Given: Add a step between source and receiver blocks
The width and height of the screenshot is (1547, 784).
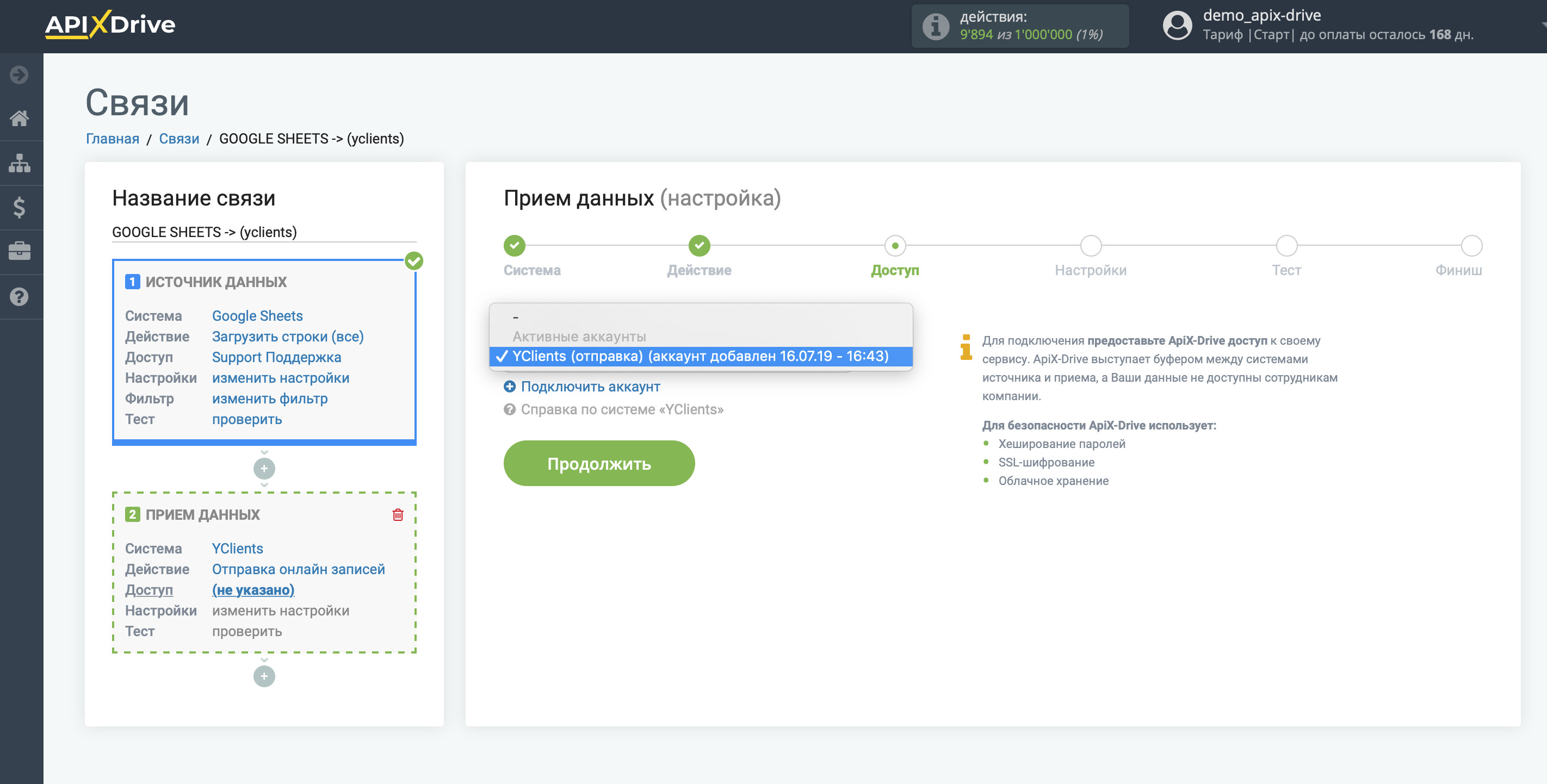Looking at the screenshot, I should pyautogui.click(x=264, y=468).
